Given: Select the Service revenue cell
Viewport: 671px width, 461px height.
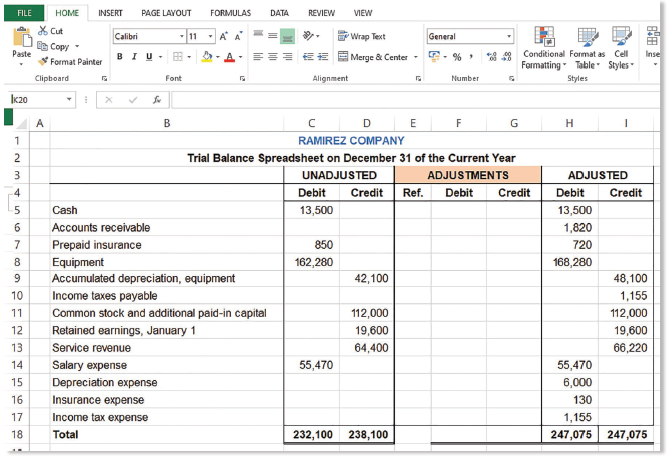Looking at the screenshot, I should click(166, 348).
